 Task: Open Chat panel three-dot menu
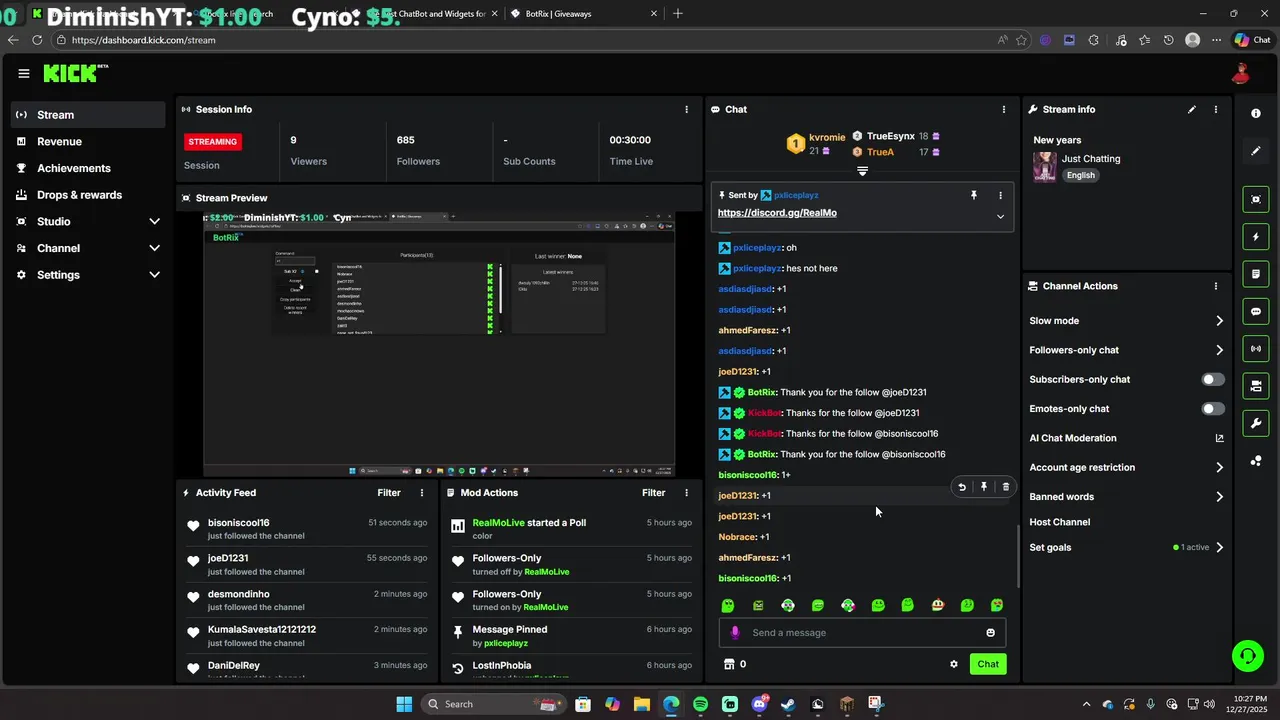tap(1004, 109)
